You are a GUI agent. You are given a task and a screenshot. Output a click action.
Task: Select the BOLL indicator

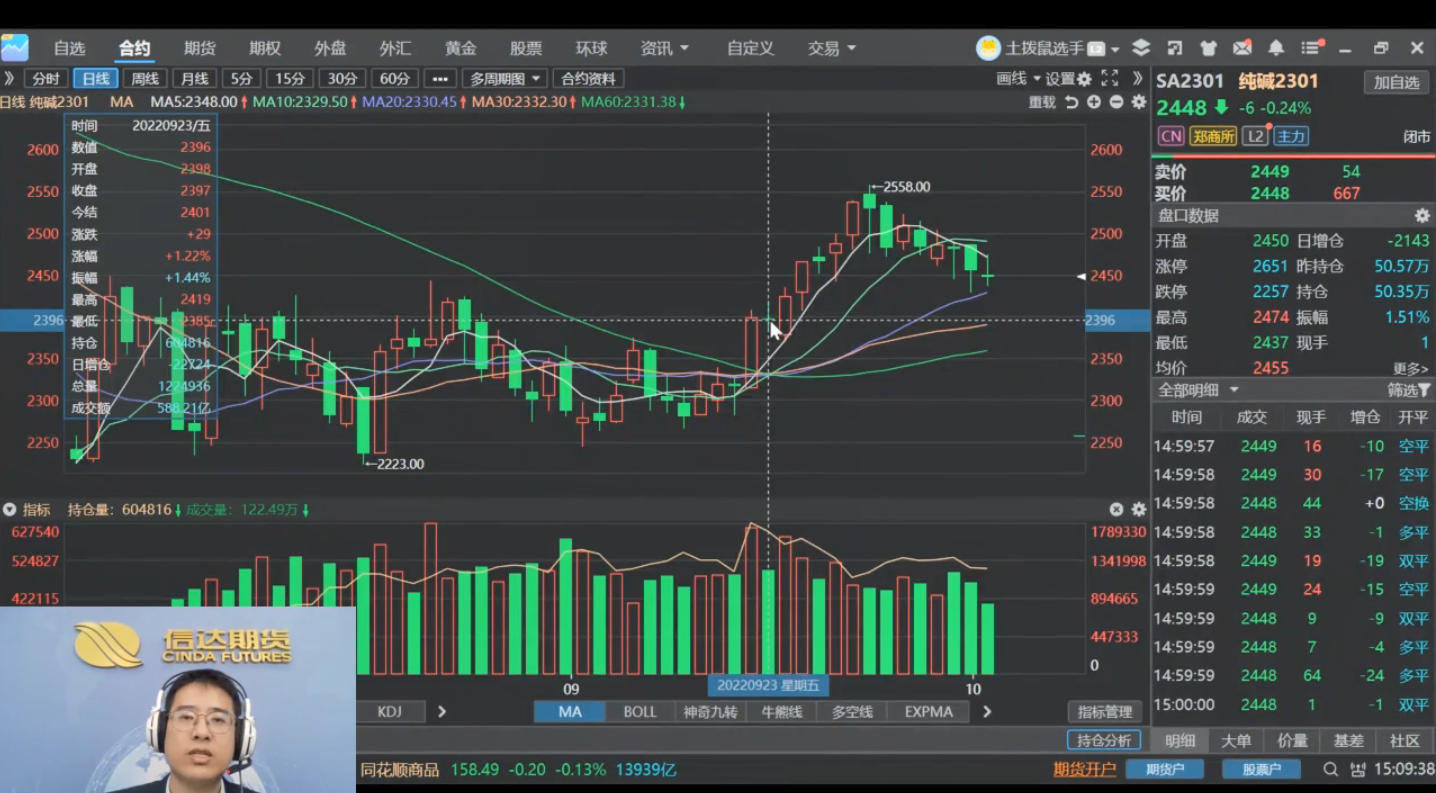tap(640, 712)
